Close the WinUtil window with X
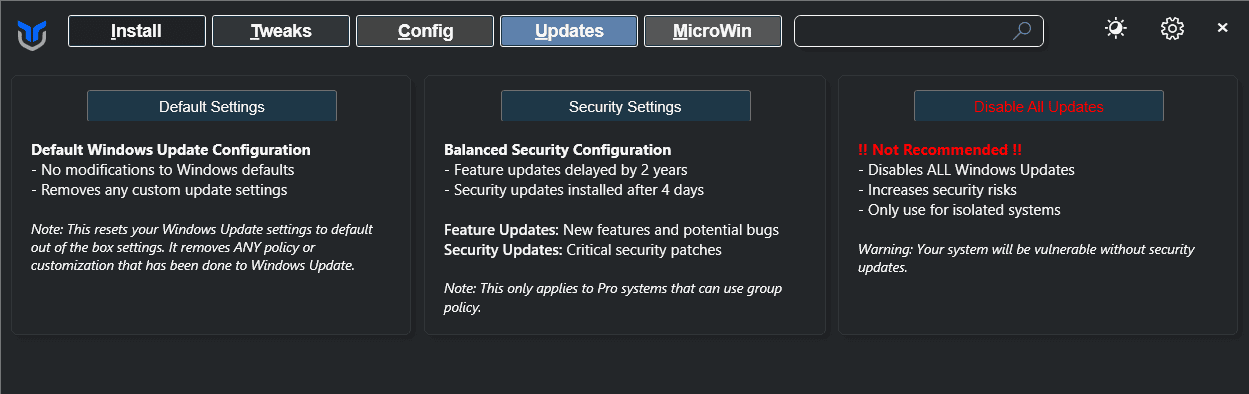The width and height of the screenshot is (1249, 394). pos(1222,28)
